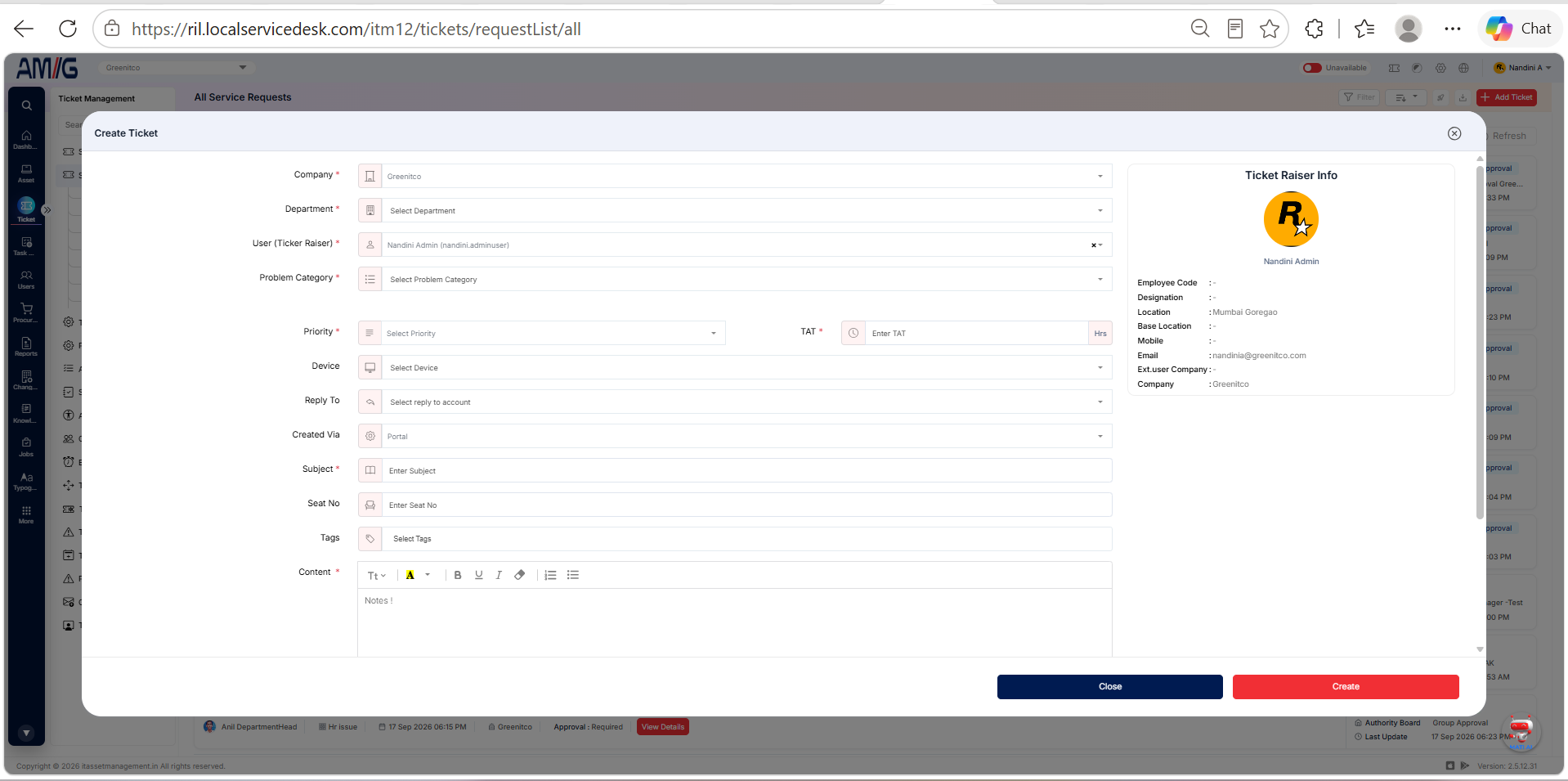1568x781 pixels.
Task: Clear the selected Ticket Raiser user
Action: (x=1093, y=245)
